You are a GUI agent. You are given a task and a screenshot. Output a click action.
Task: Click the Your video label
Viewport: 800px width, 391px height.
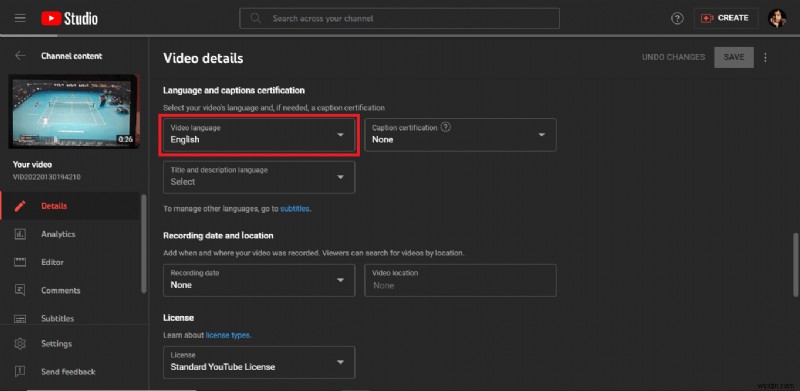[x=32, y=164]
